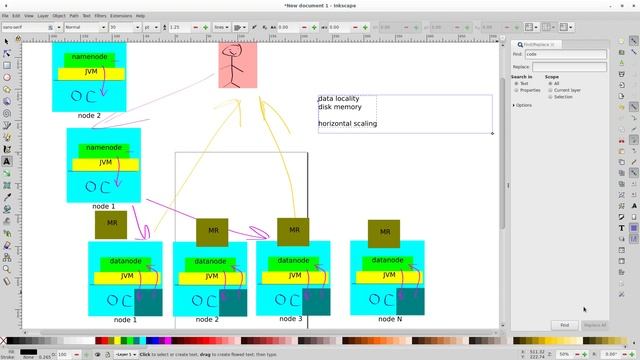Open the font size unit 'pt' dropdown
Image resolution: width=640 pixels, height=360 pixels.
pyautogui.click(x=151, y=27)
